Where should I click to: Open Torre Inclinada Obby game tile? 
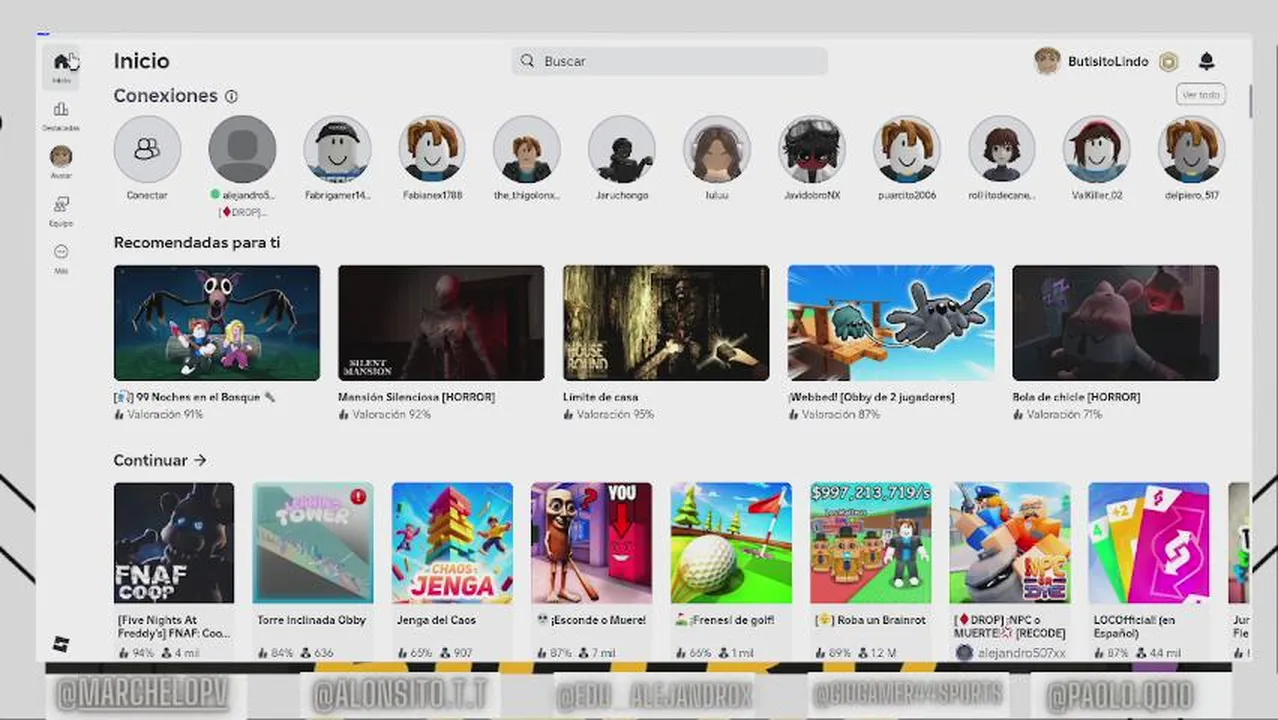[313, 543]
